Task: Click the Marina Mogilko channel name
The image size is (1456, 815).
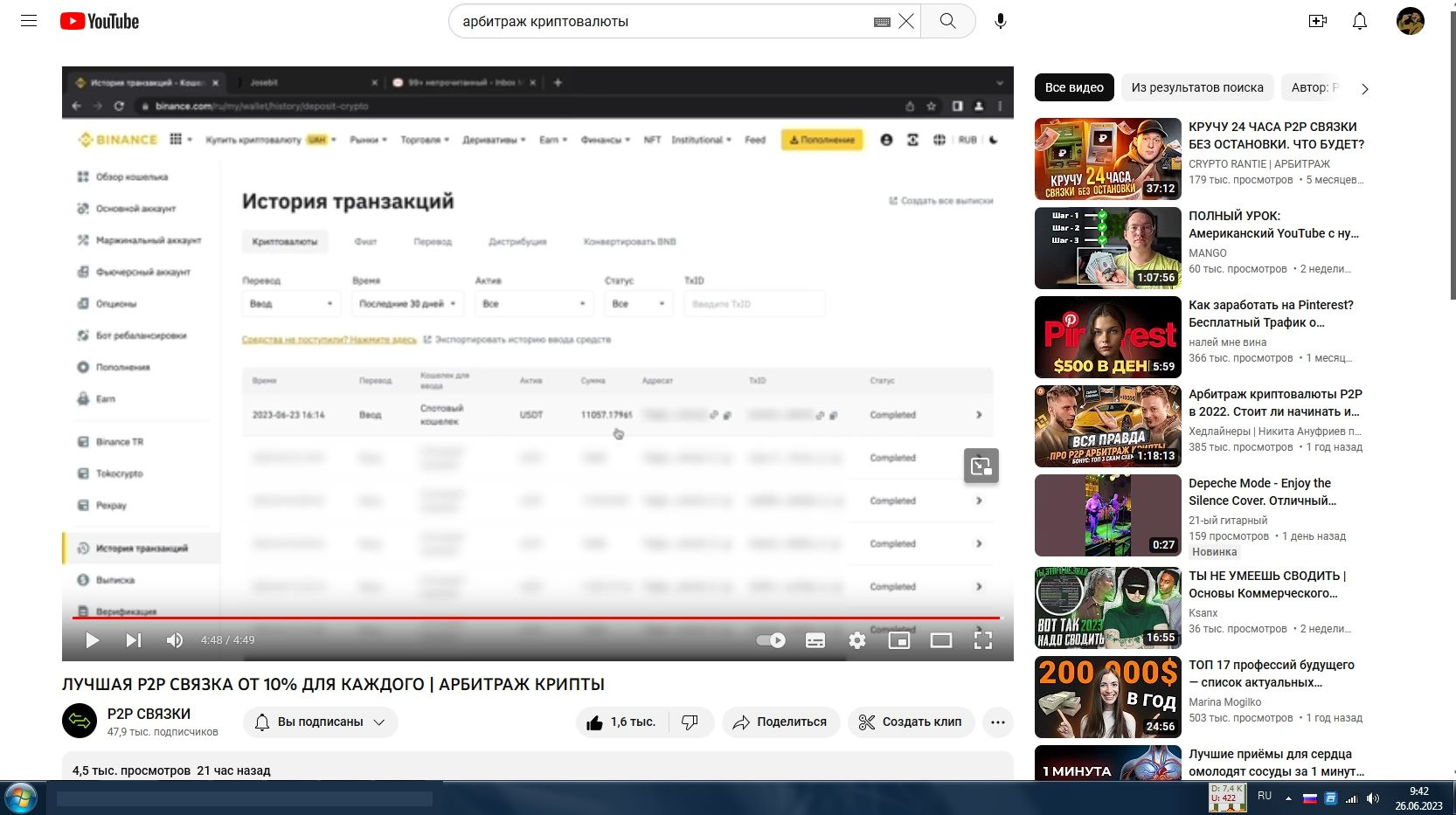Action: (x=1225, y=701)
